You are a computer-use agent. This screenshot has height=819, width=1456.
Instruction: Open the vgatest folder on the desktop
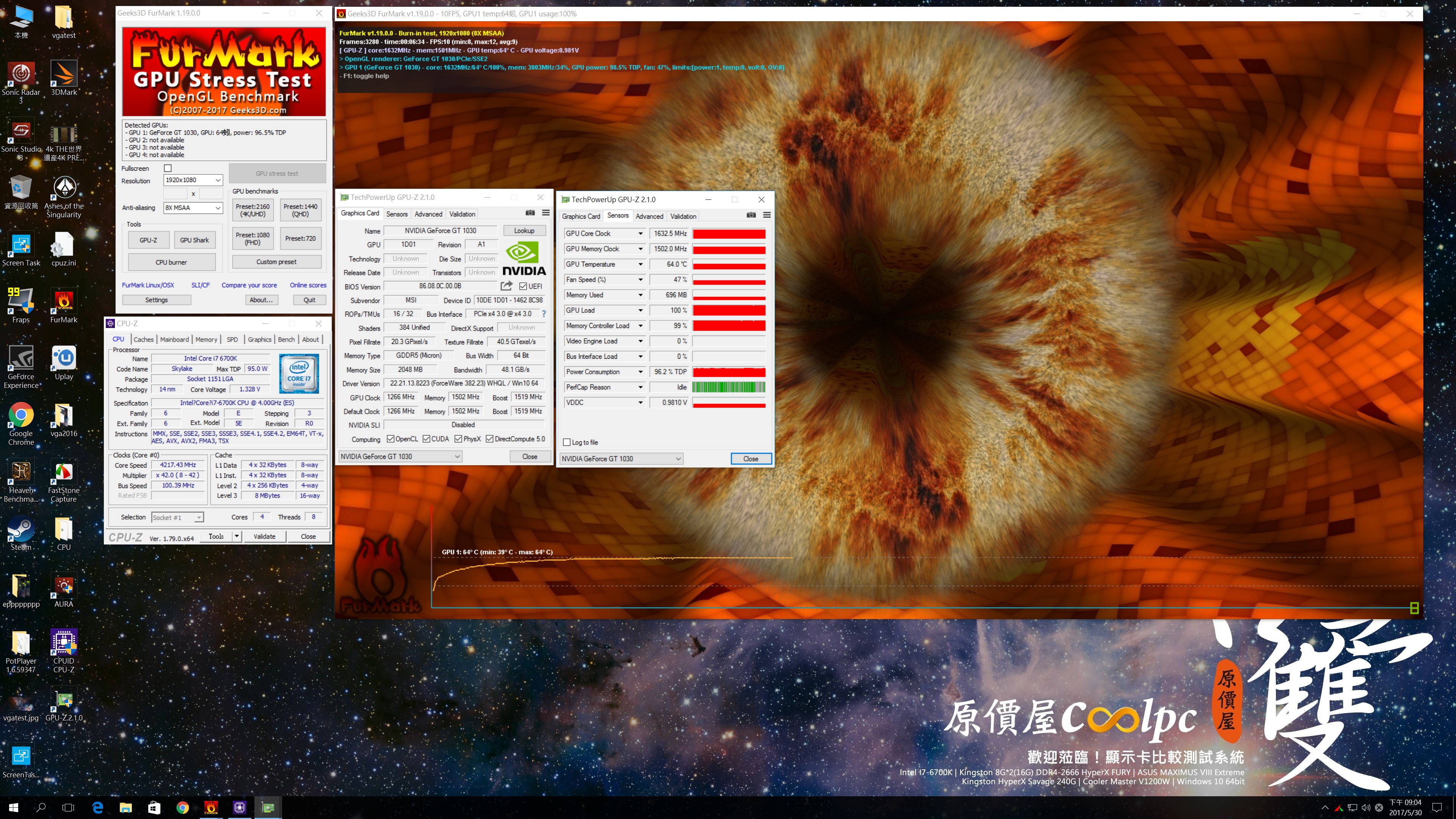click(64, 22)
